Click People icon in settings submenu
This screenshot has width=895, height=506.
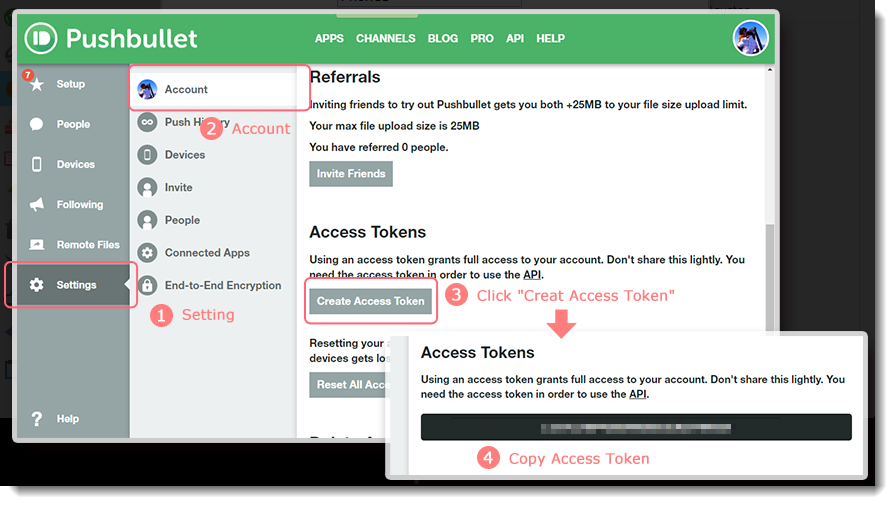pyautogui.click(x=147, y=220)
